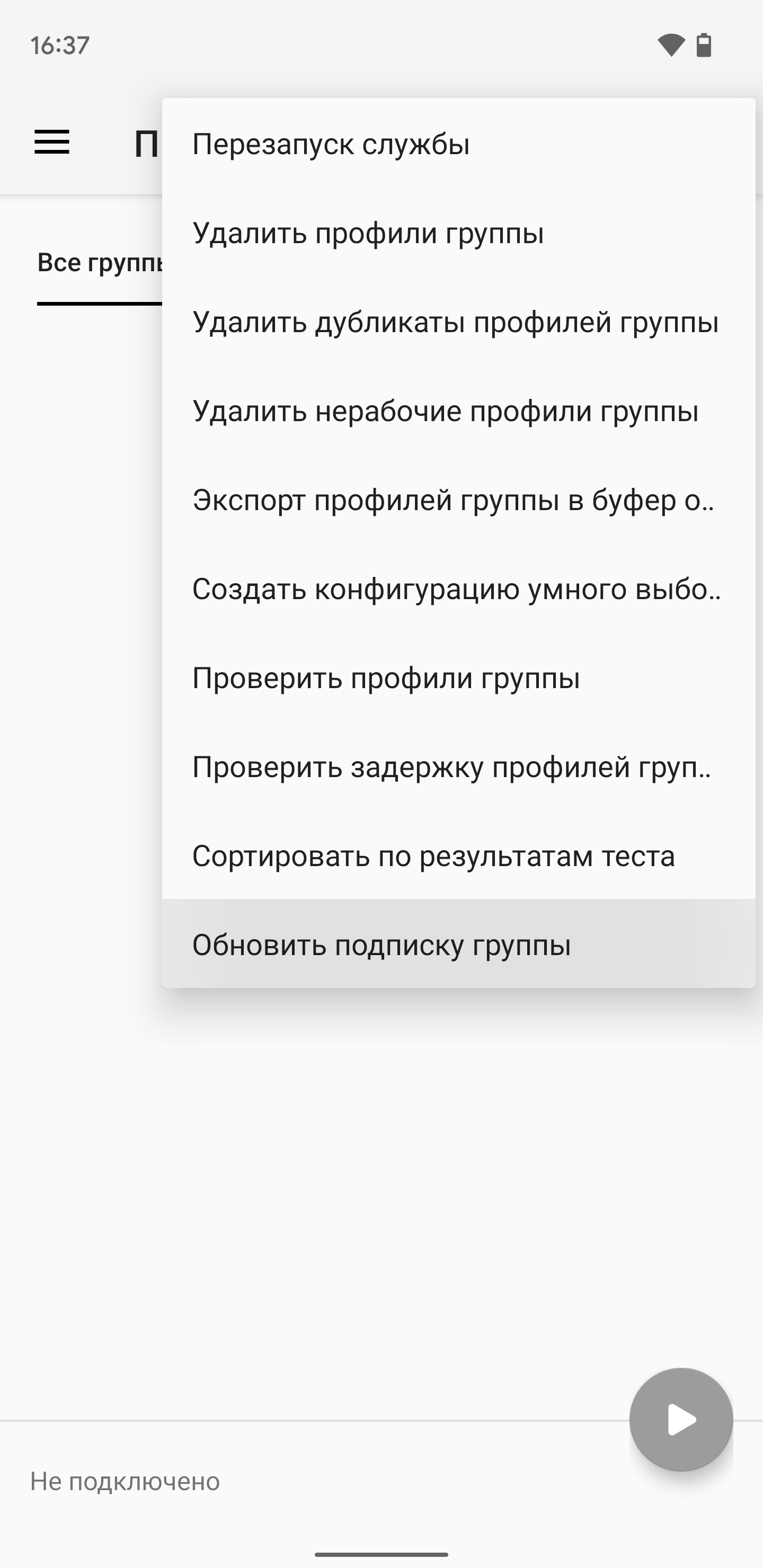Tap the battery status icon
Image resolution: width=763 pixels, height=1568 pixels.
point(704,46)
